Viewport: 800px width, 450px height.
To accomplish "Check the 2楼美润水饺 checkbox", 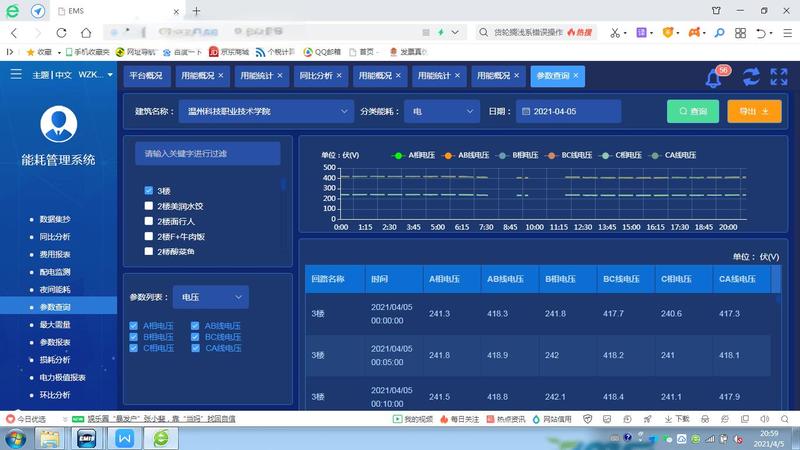I will click(148, 206).
